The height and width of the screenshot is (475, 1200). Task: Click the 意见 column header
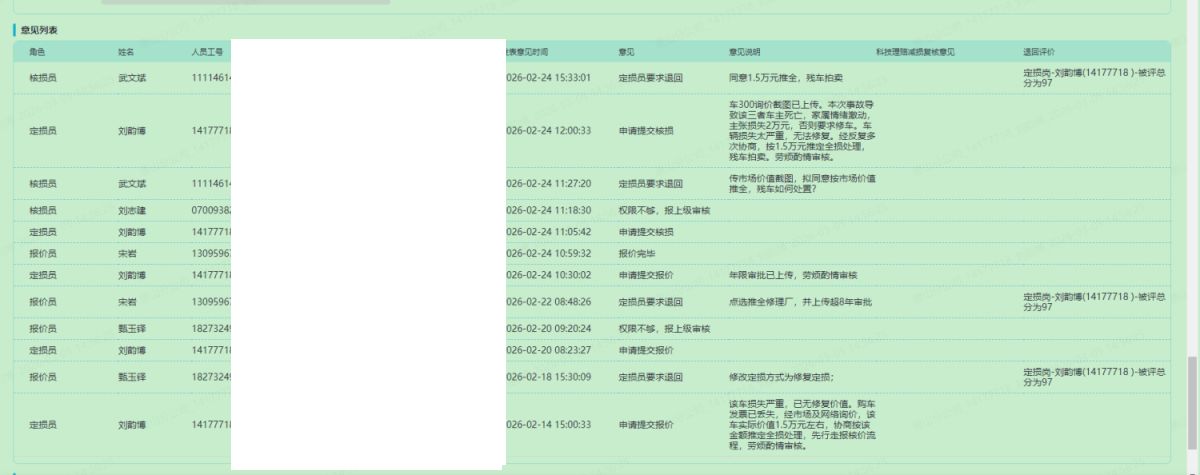pyautogui.click(x=627, y=51)
